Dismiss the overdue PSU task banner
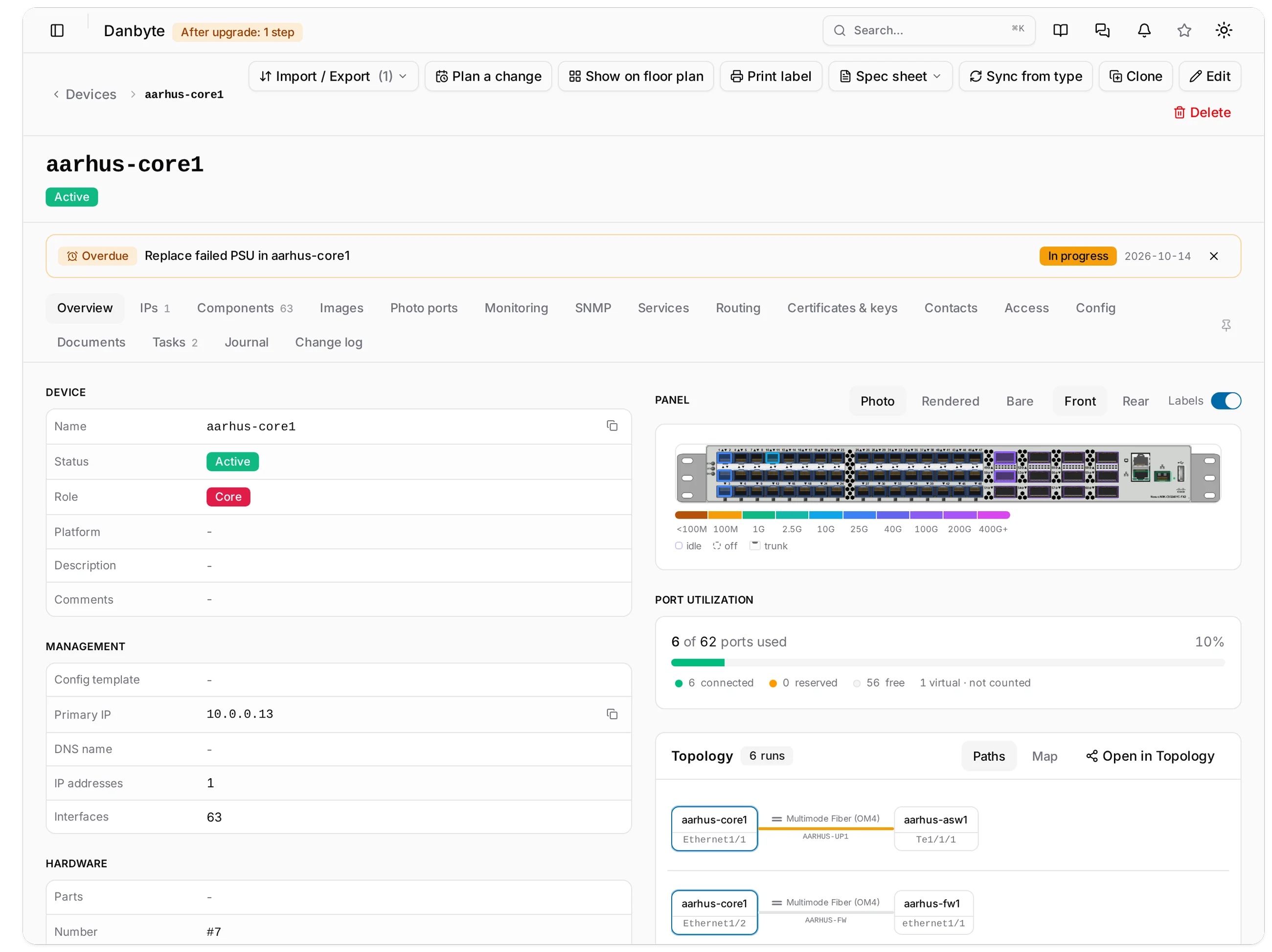This screenshot has height=952, width=1272. coord(1213,256)
